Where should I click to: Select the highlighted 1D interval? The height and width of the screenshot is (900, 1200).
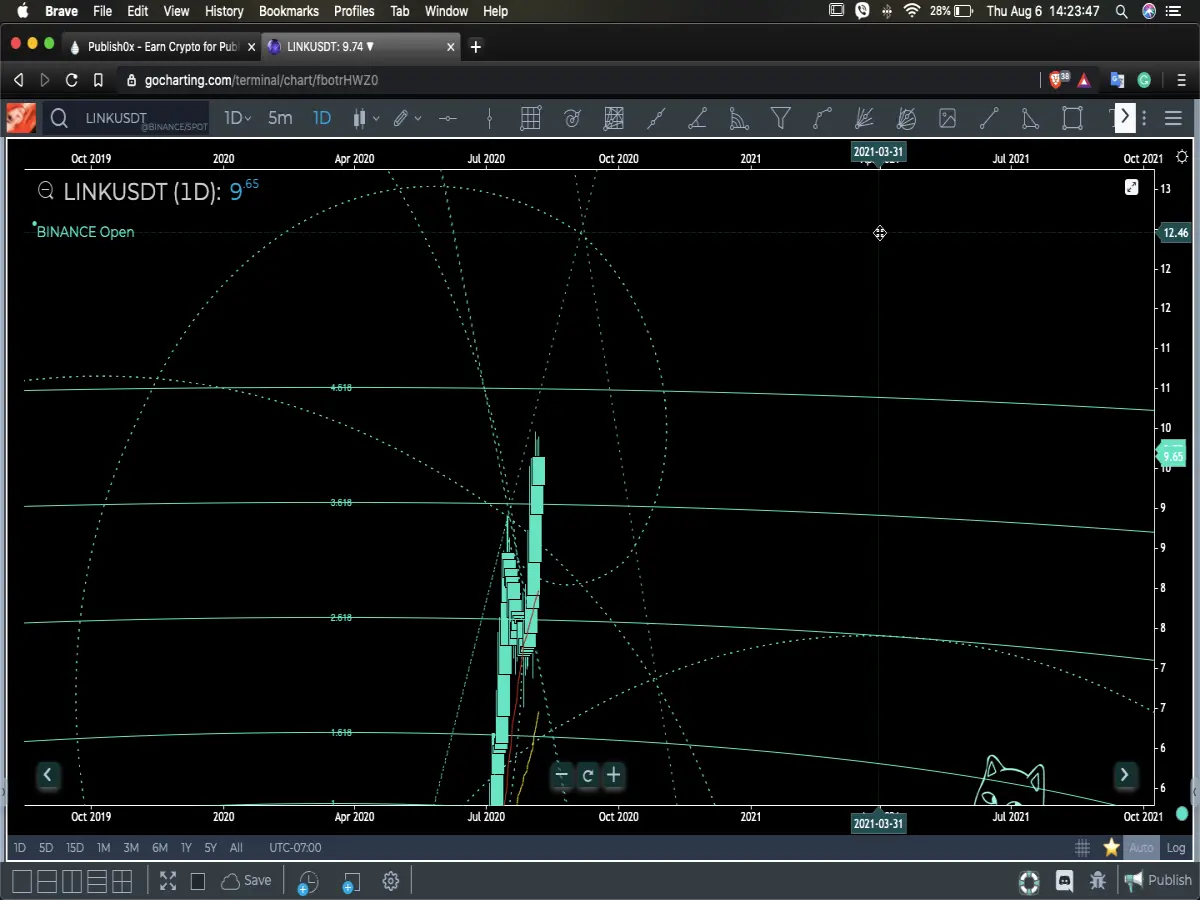[x=322, y=118]
